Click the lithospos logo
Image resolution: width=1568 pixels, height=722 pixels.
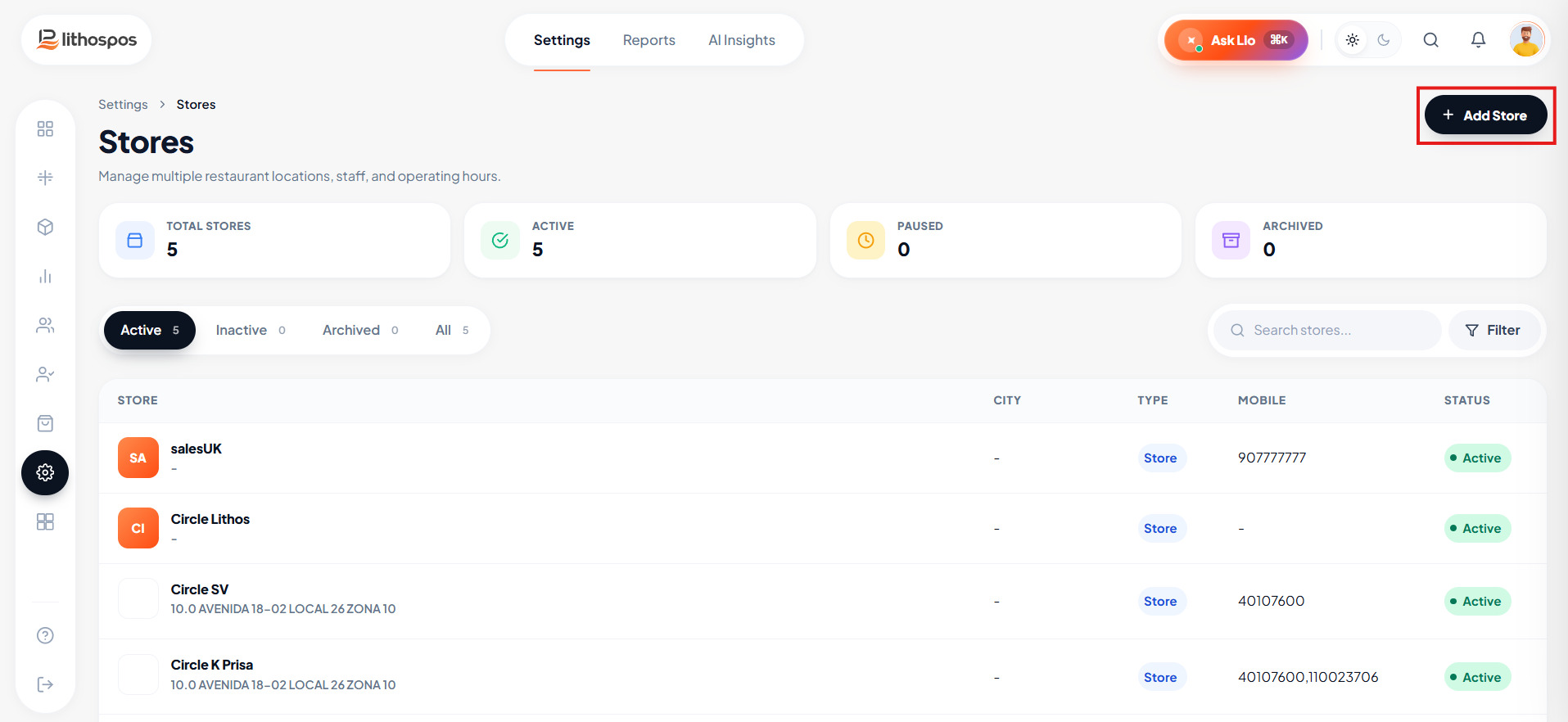(x=87, y=39)
